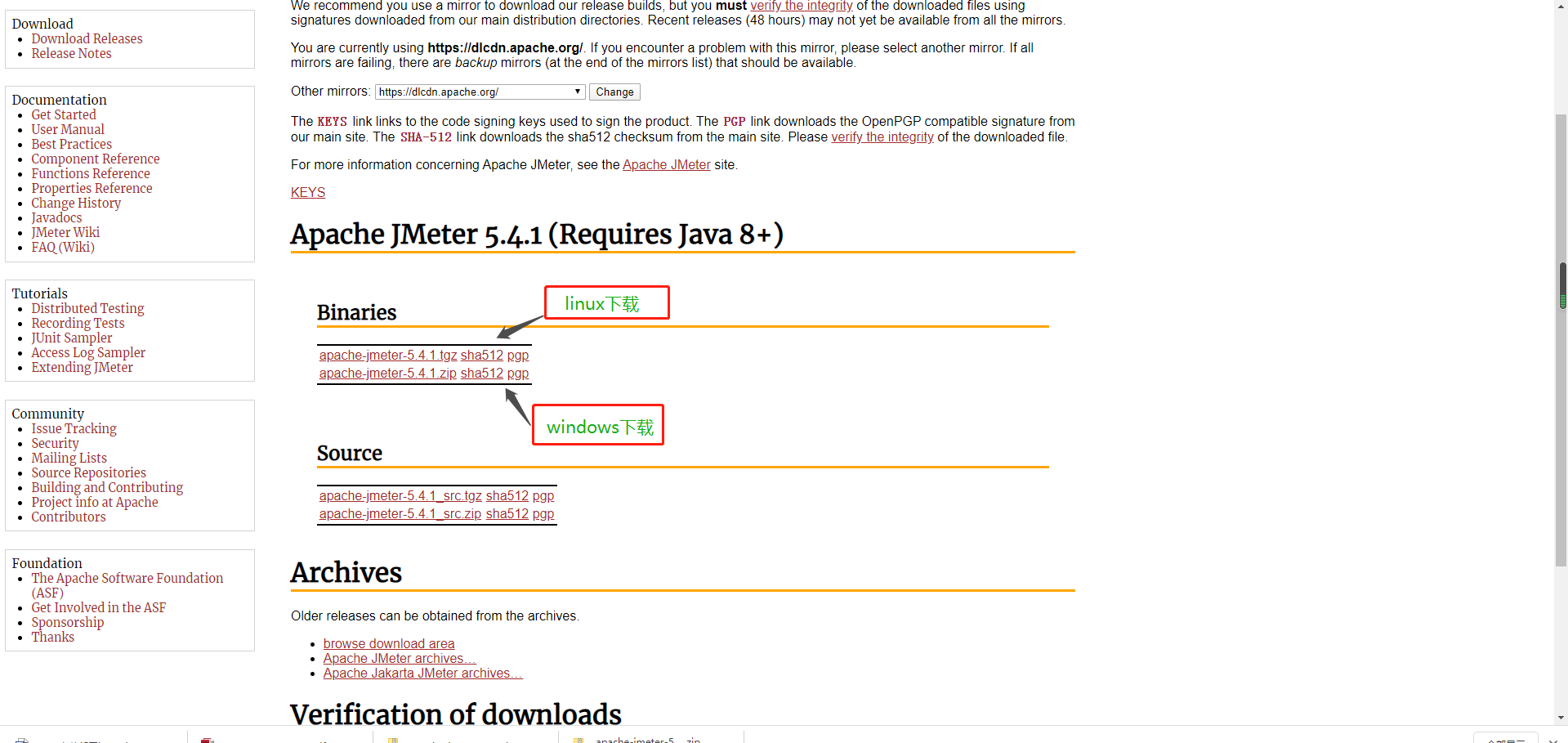Click the Change mirror button
The height and width of the screenshot is (743, 1568).
(x=614, y=92)
